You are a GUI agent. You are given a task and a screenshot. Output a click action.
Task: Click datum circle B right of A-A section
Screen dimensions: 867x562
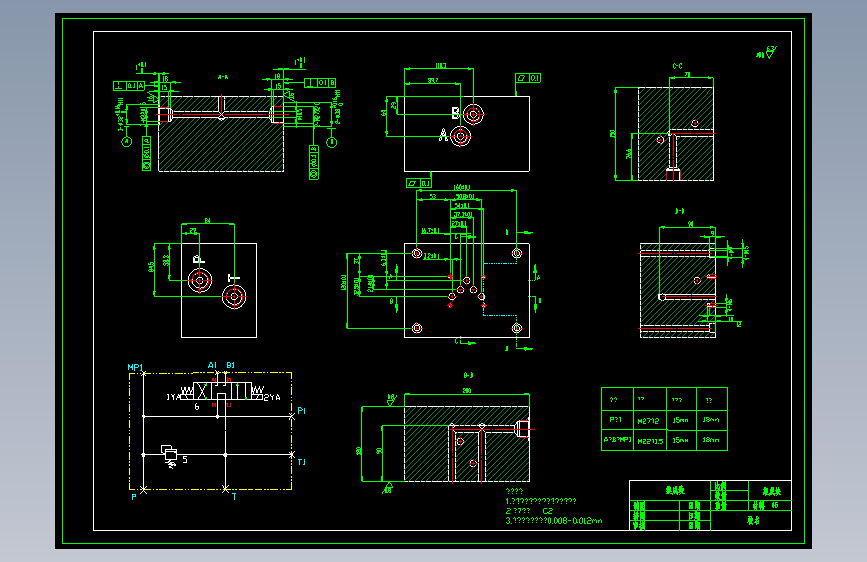tap(331, 142)
